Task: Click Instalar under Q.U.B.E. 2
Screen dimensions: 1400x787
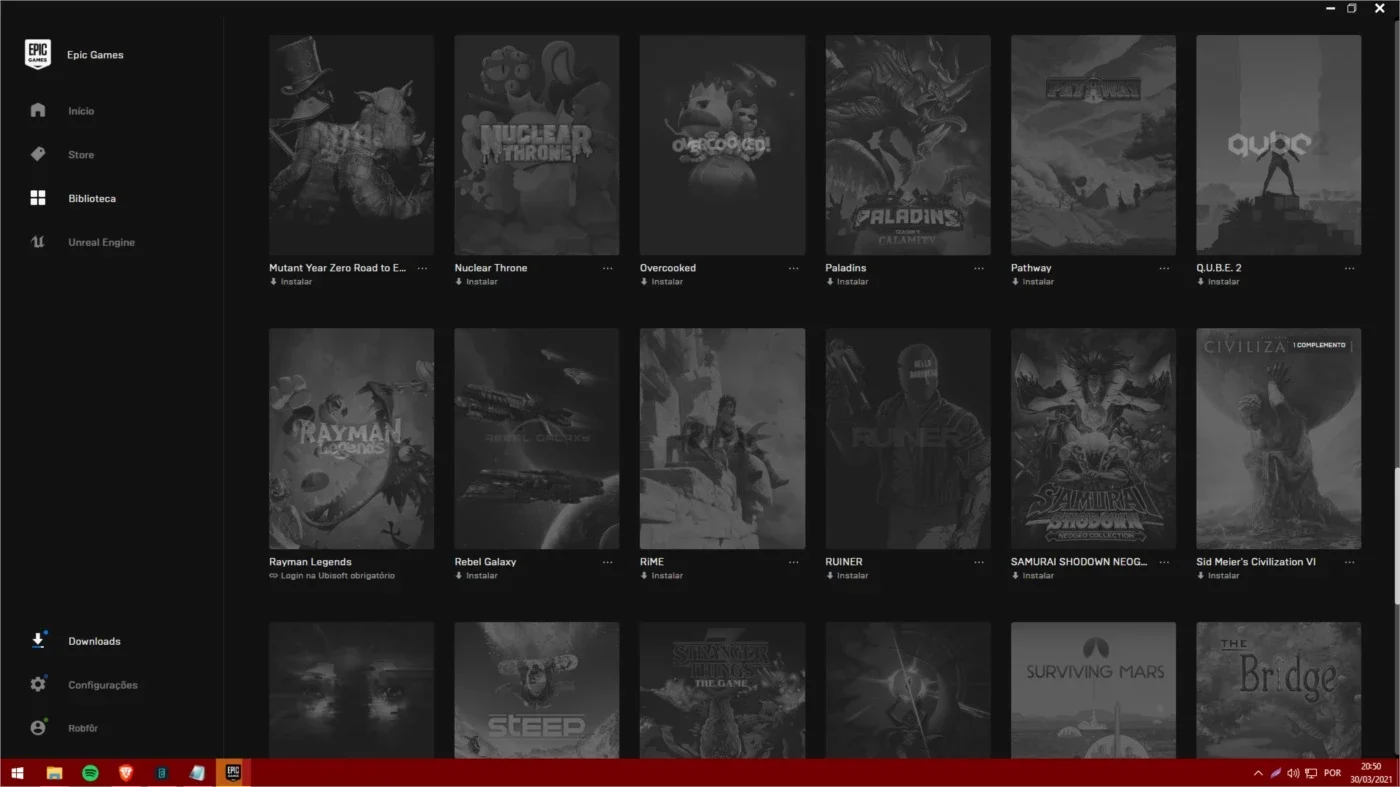Action: (1218, 282)
